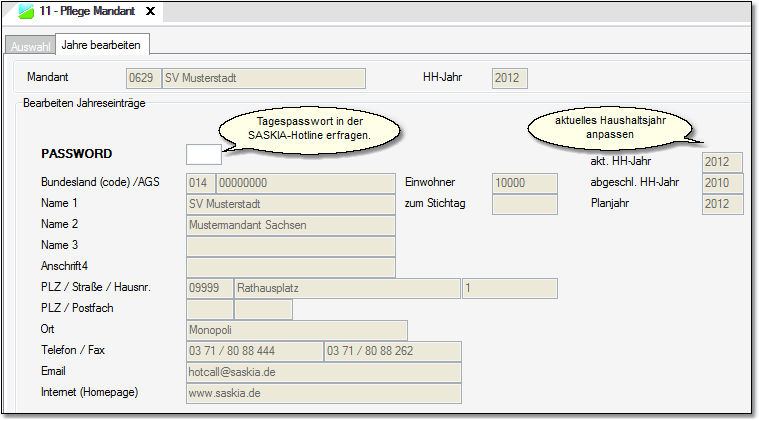Click the street field containing Rathausplatz

coord(346,288)
